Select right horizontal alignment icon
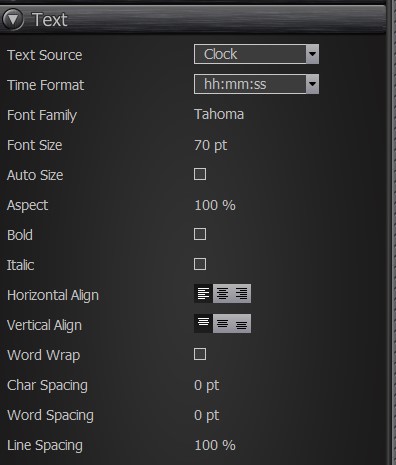The image size is (396, 465). [x=241, y=294]
